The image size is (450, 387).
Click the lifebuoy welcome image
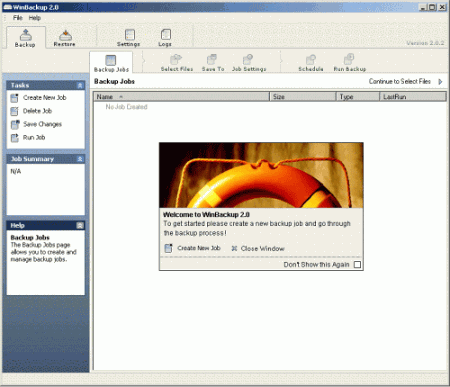(x=261, y=175)
